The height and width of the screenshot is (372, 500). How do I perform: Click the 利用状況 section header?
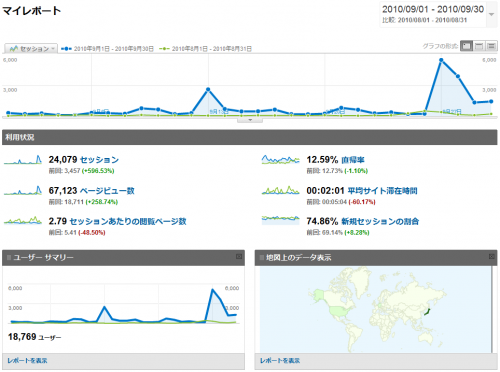250,137
